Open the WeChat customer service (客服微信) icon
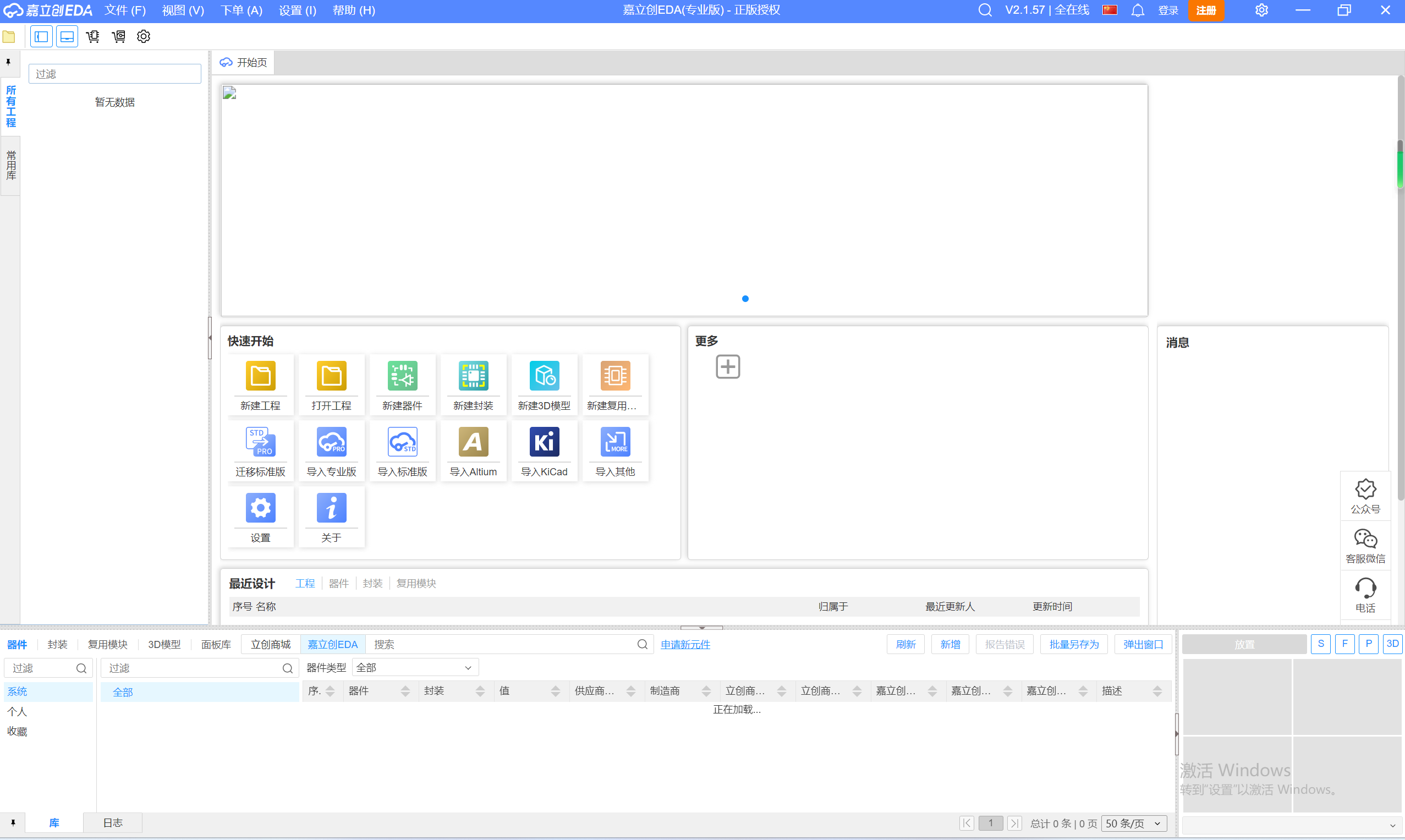 click(x=1365, y=539)
